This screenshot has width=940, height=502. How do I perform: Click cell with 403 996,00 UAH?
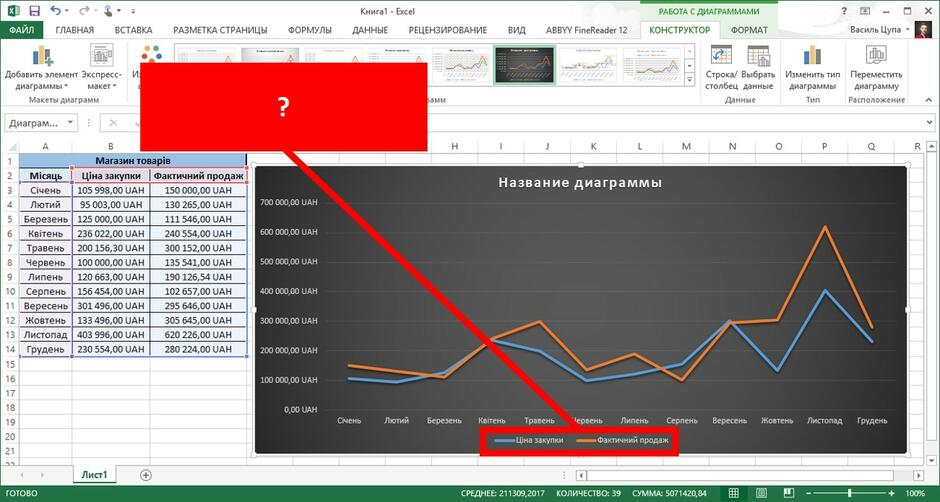coord(111,335)
